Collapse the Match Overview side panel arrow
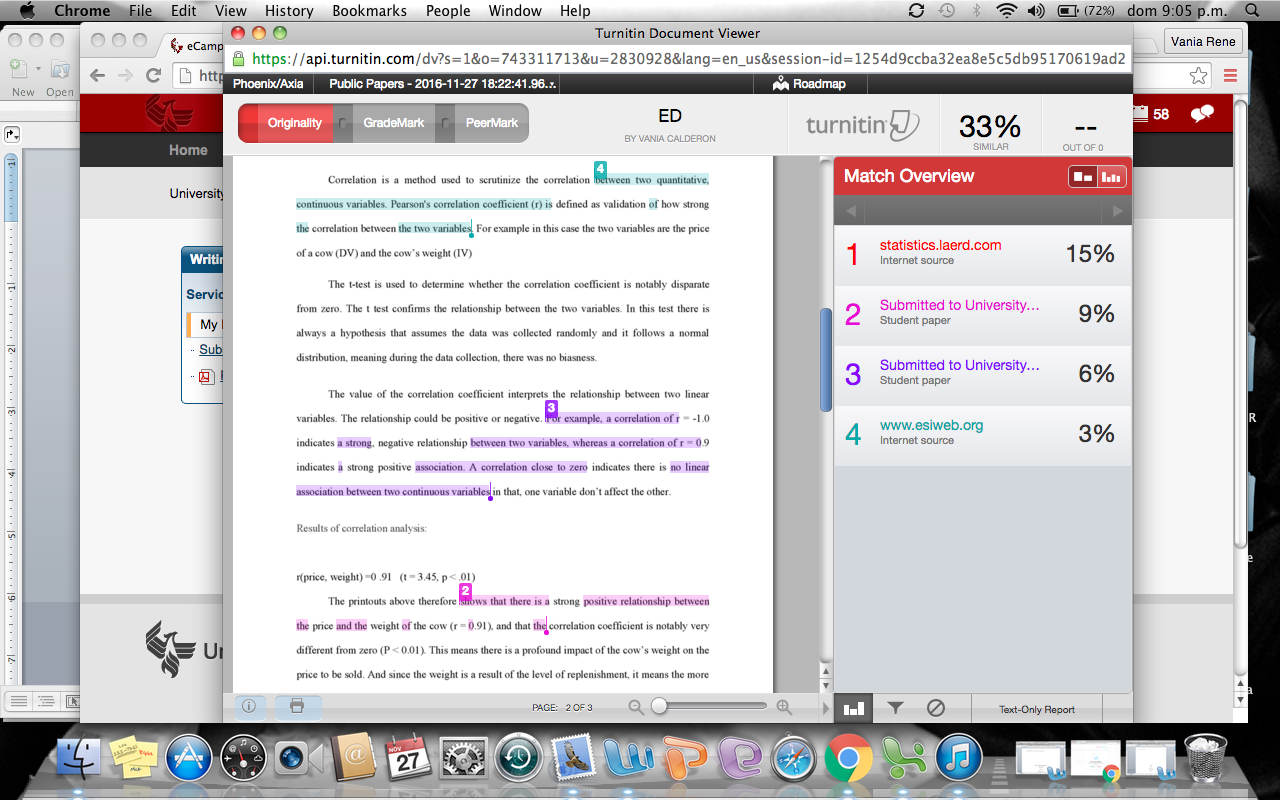Screen dimensions: 1280x800 (x=826, y=709)
